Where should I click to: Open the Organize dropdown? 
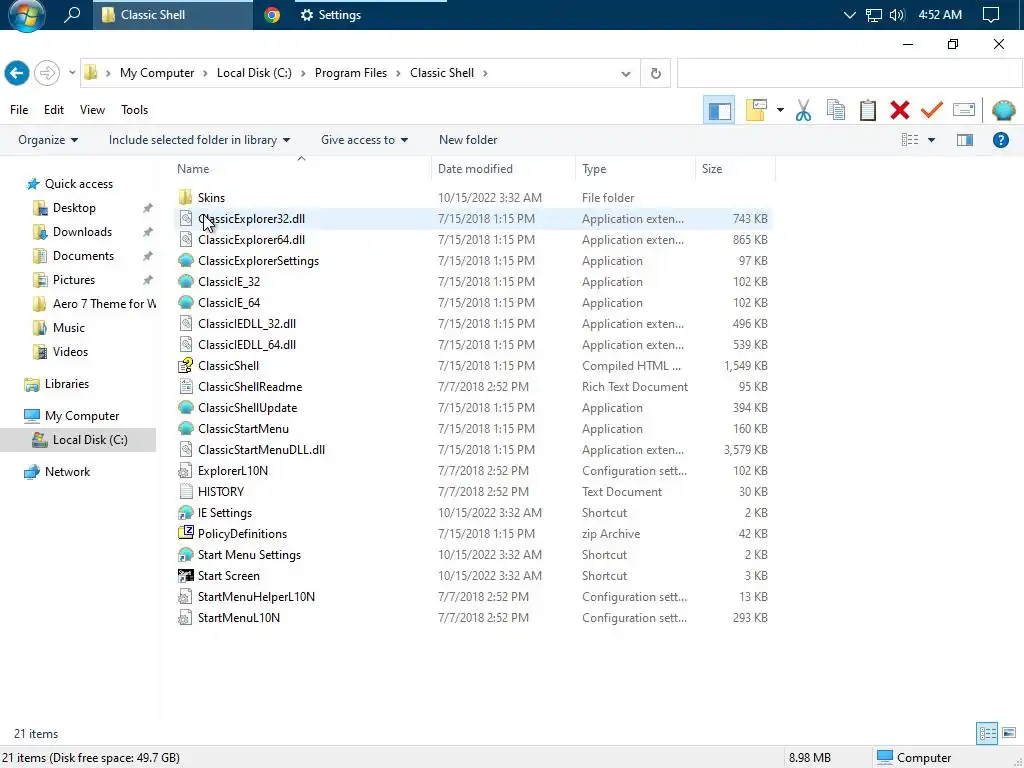(48, 140)
